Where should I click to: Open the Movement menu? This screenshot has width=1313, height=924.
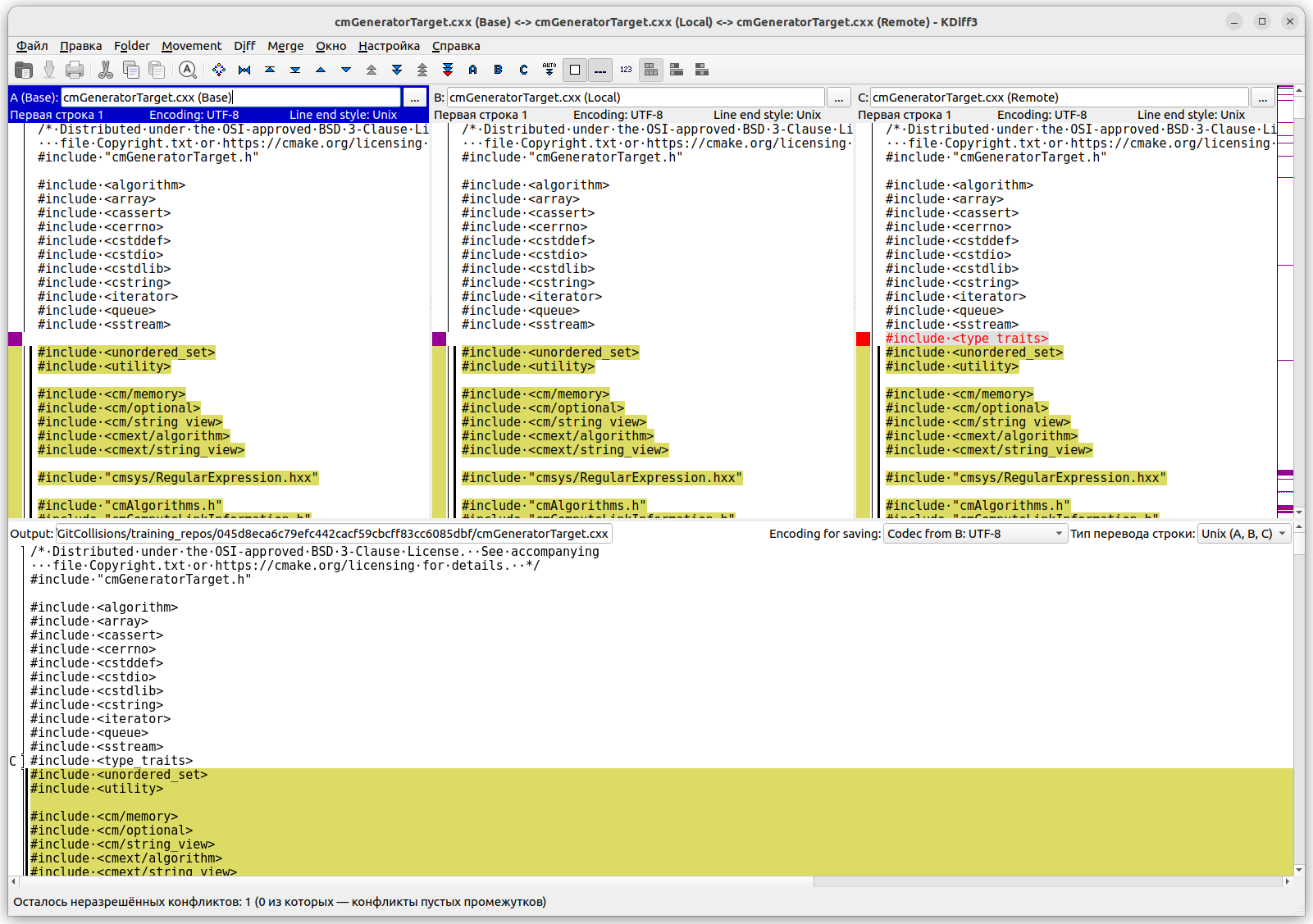point(191,46)
